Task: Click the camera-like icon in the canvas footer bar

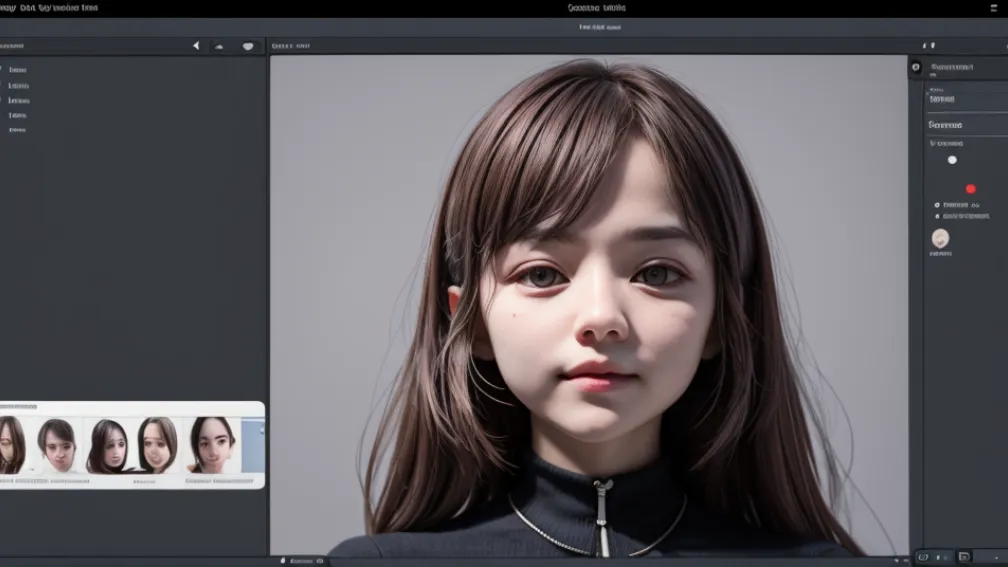Action: tap(320, 561)
